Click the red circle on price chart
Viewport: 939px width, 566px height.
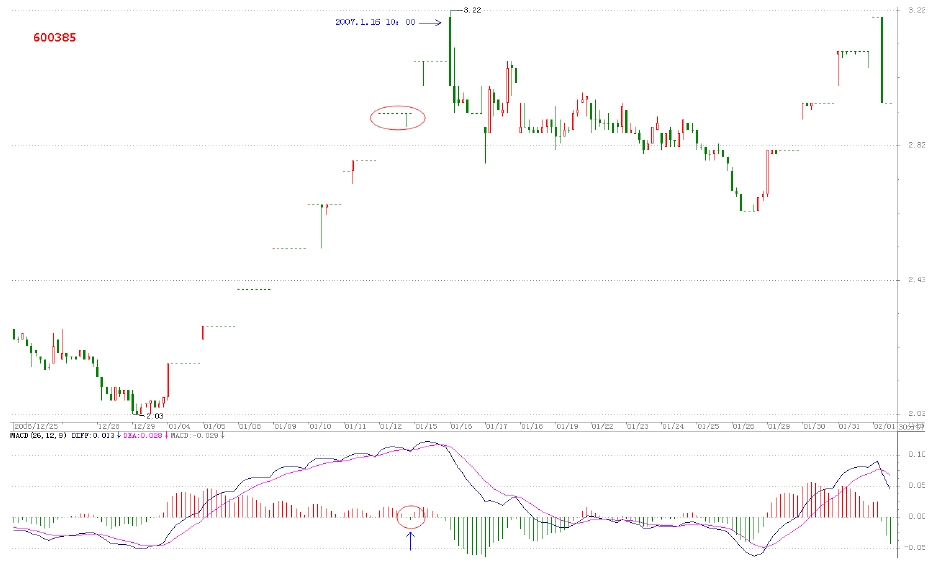(x=397, y=118)
